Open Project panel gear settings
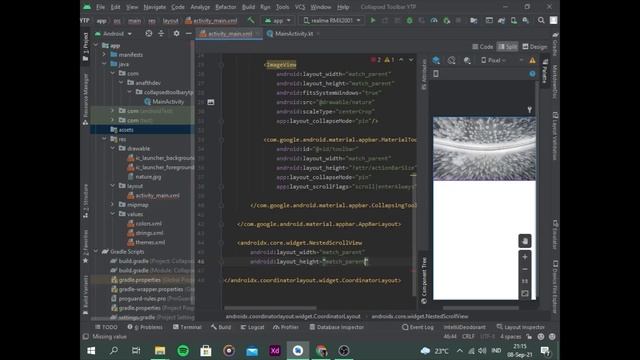This screenshot has height=360, width=640. (176, 33)
